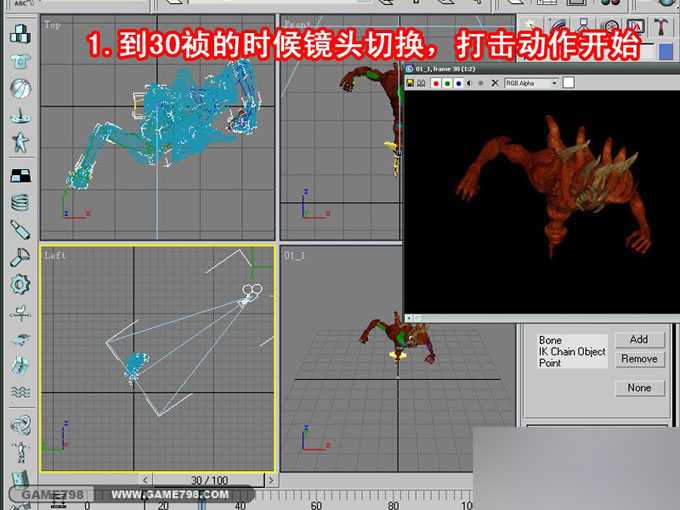Open the checkered material icon
Viewport: 680px width, 510px height.
[20, 175]
